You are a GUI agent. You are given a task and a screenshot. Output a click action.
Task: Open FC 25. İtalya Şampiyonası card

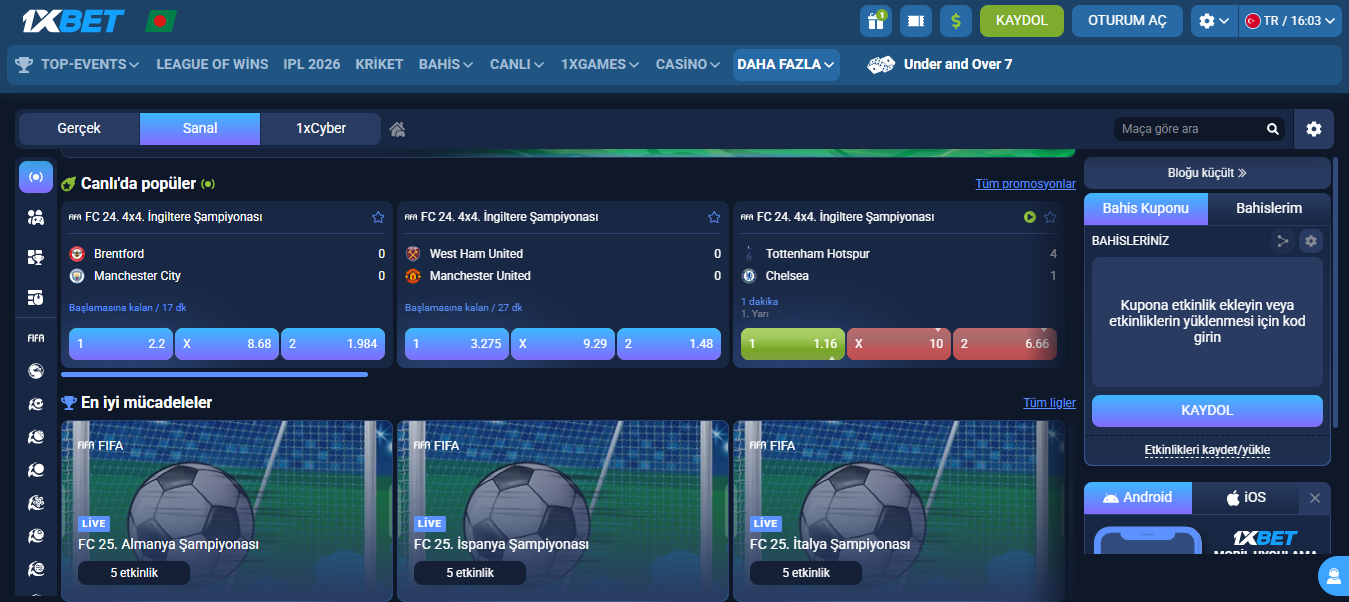(x=897, y=510)
